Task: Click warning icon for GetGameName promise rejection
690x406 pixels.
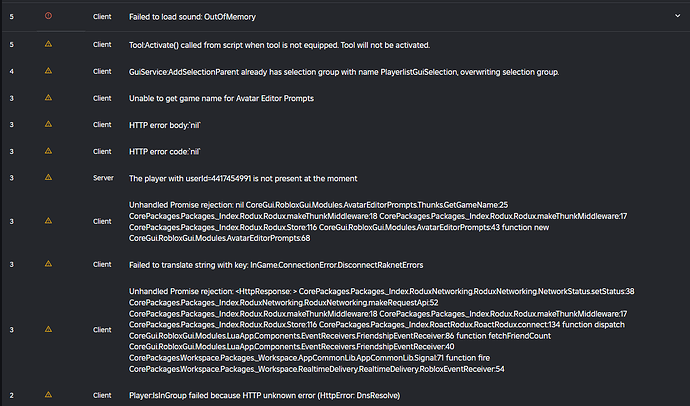Action: click(x=48, y=221)
